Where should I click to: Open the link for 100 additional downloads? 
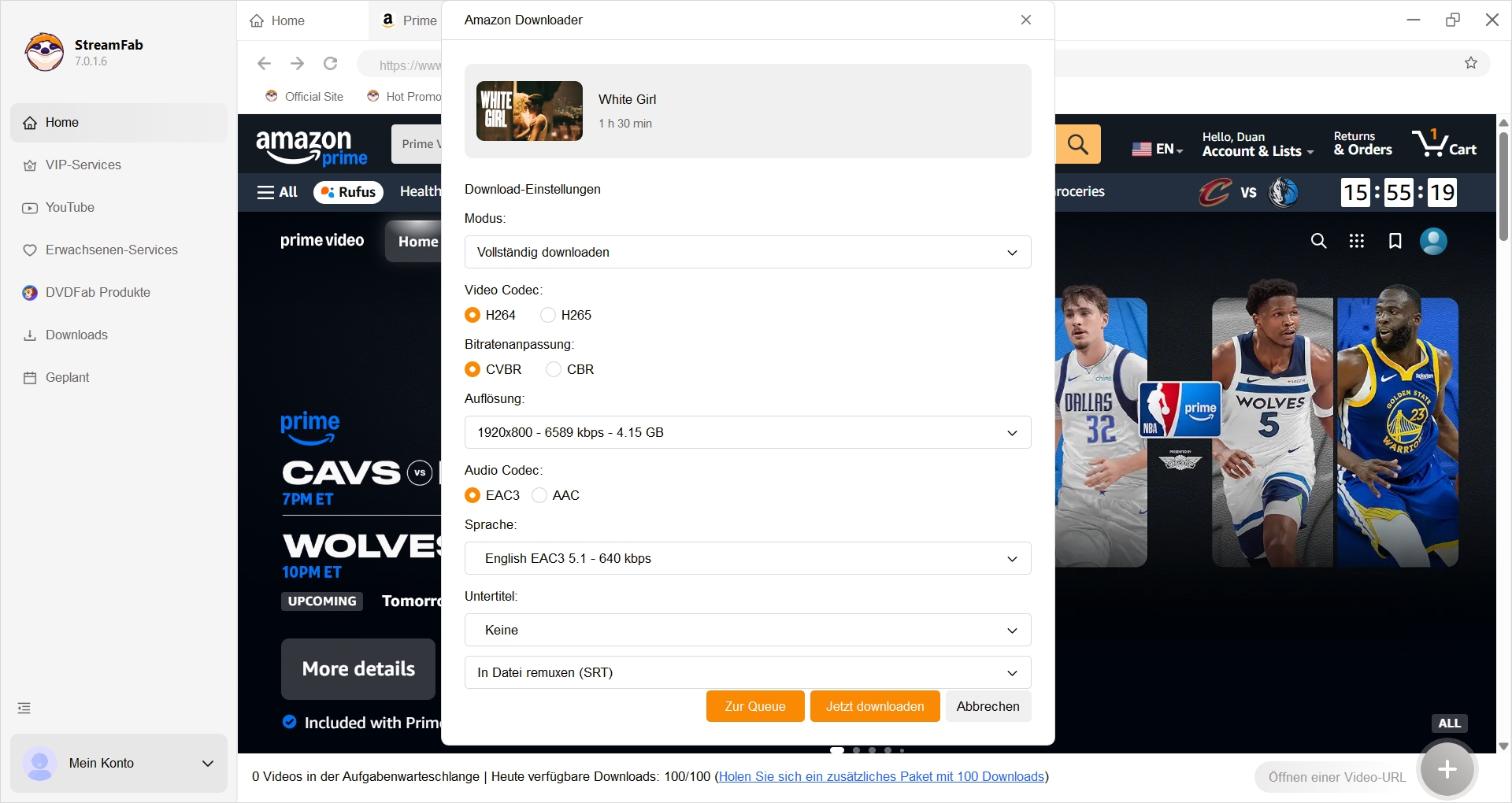(x=881, y=776)
